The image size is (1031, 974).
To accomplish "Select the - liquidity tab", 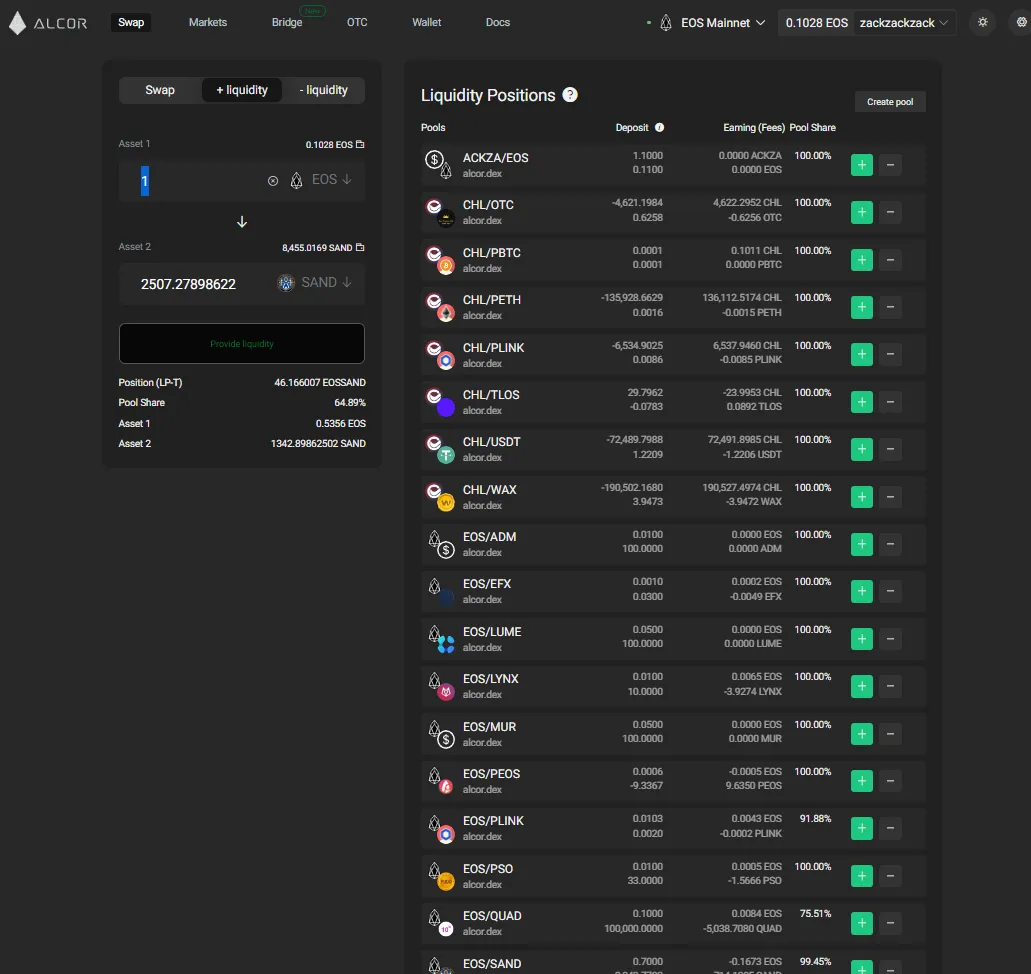I will [324, 90].
